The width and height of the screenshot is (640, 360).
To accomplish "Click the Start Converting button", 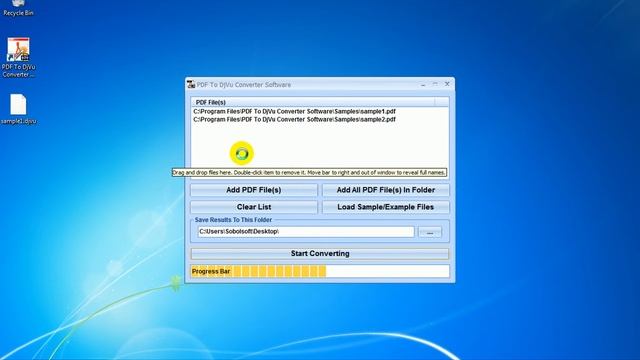I will point(320,253).
